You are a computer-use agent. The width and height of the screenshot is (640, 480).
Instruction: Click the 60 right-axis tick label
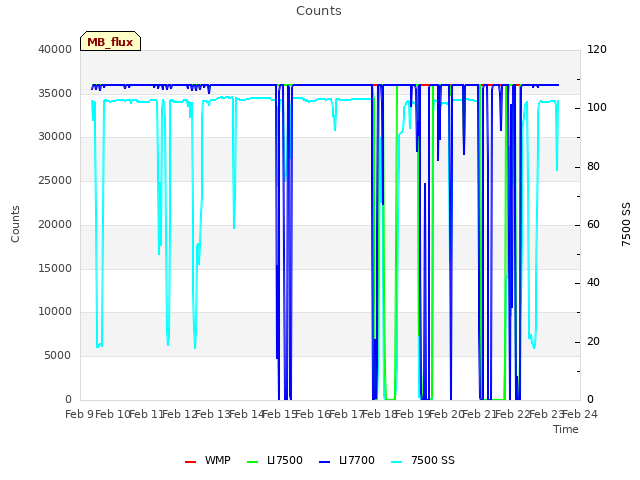coord(593,224)
